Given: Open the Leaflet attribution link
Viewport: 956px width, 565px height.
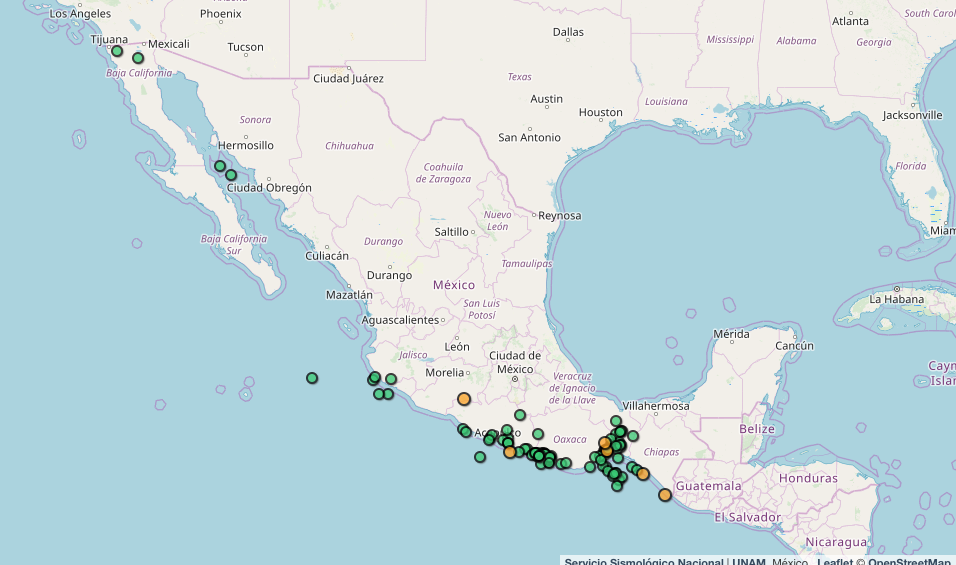Looking at the screenshot, I should [835, 561].
